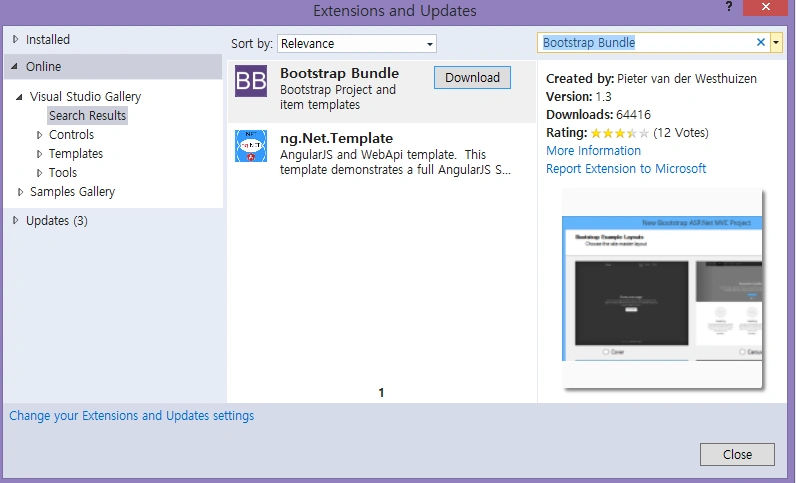Image resolution: width=796 pixels, height=483 pixels.
Task: Clear the search box with X icon
Action: [x=760, y=43]
